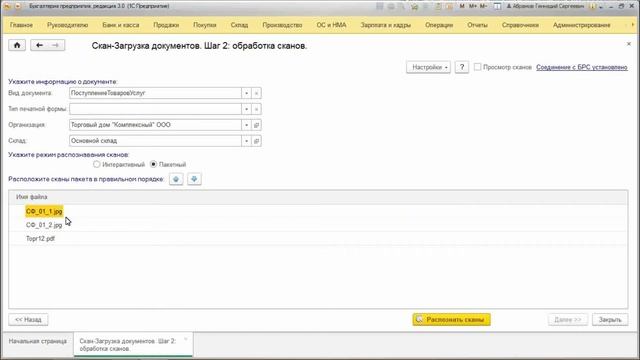
Task: Click the Распознать сканы button
Action: click(451, 320)
